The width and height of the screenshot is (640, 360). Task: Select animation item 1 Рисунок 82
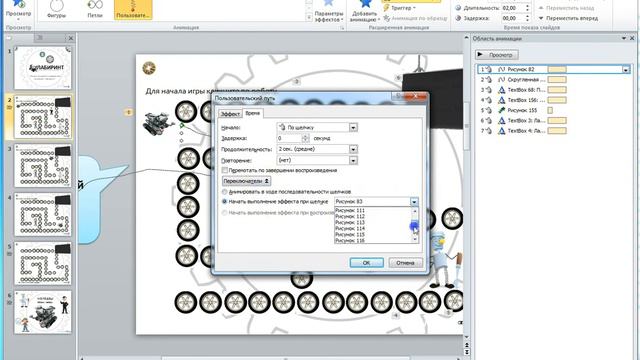(x=553, y=69)
